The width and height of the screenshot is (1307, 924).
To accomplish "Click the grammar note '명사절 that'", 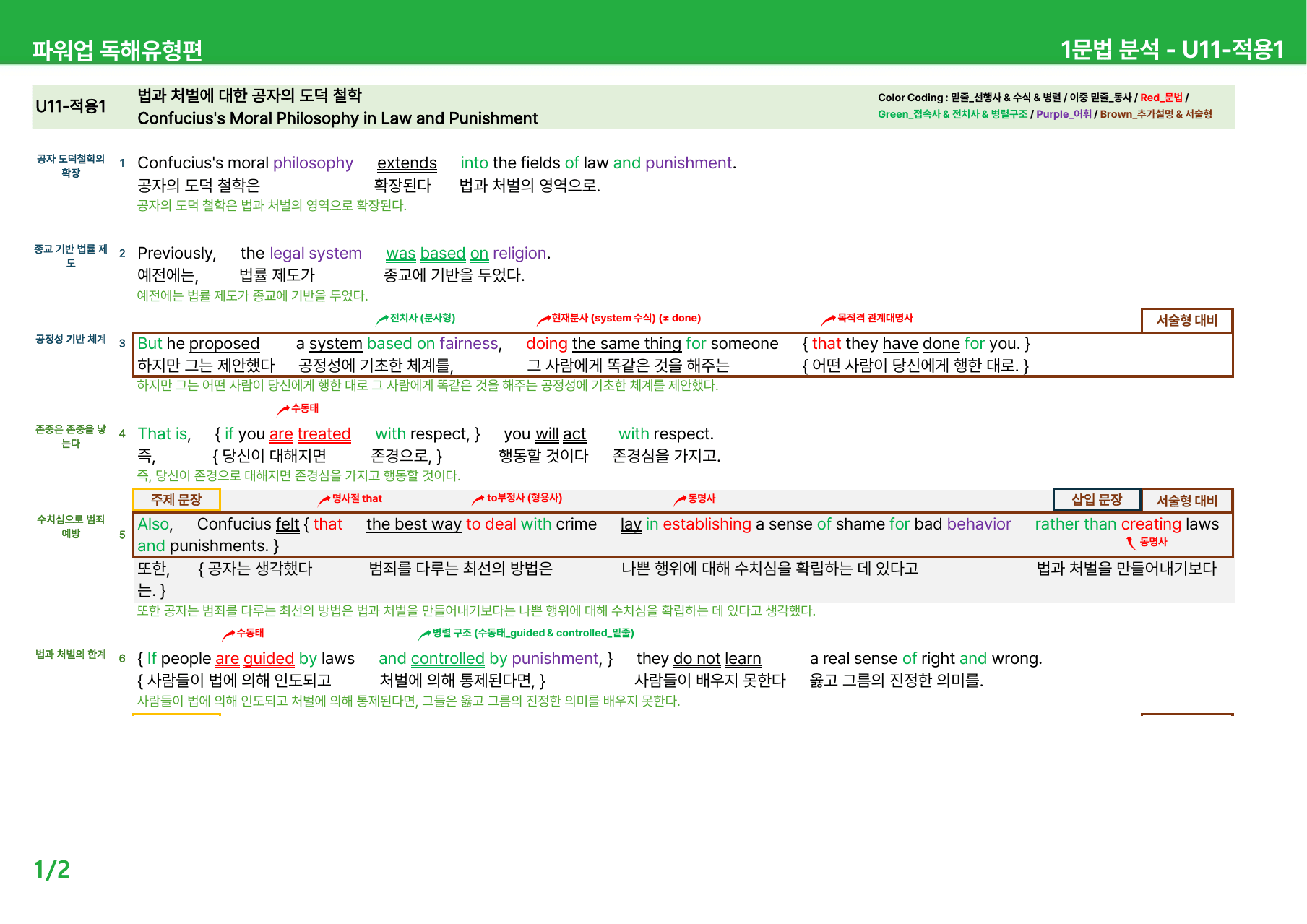I will 357,498.
